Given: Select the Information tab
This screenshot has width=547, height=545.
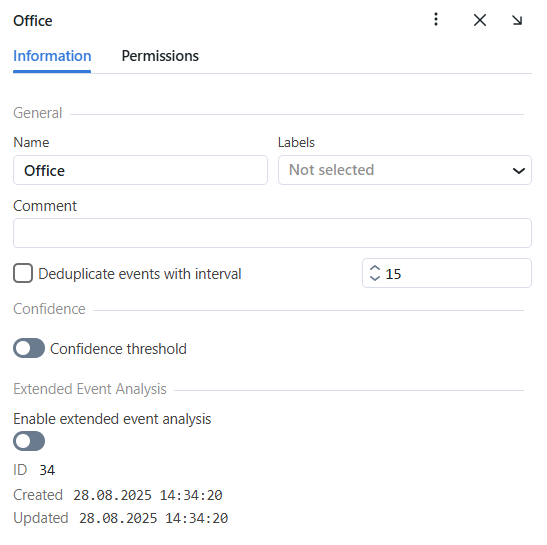Looking at the screenshot, I should click(x=52, y=56).
